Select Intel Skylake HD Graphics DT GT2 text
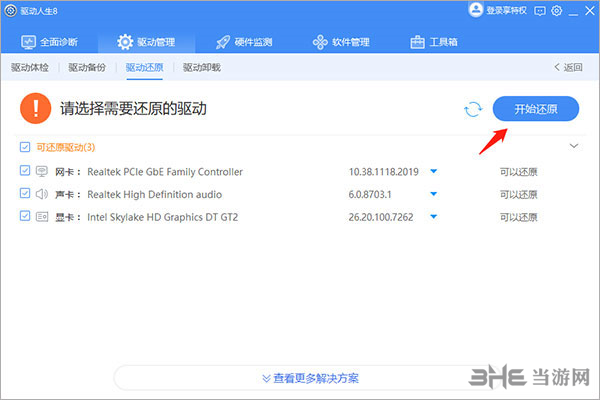The image size is (600, 400). (163, 217)
